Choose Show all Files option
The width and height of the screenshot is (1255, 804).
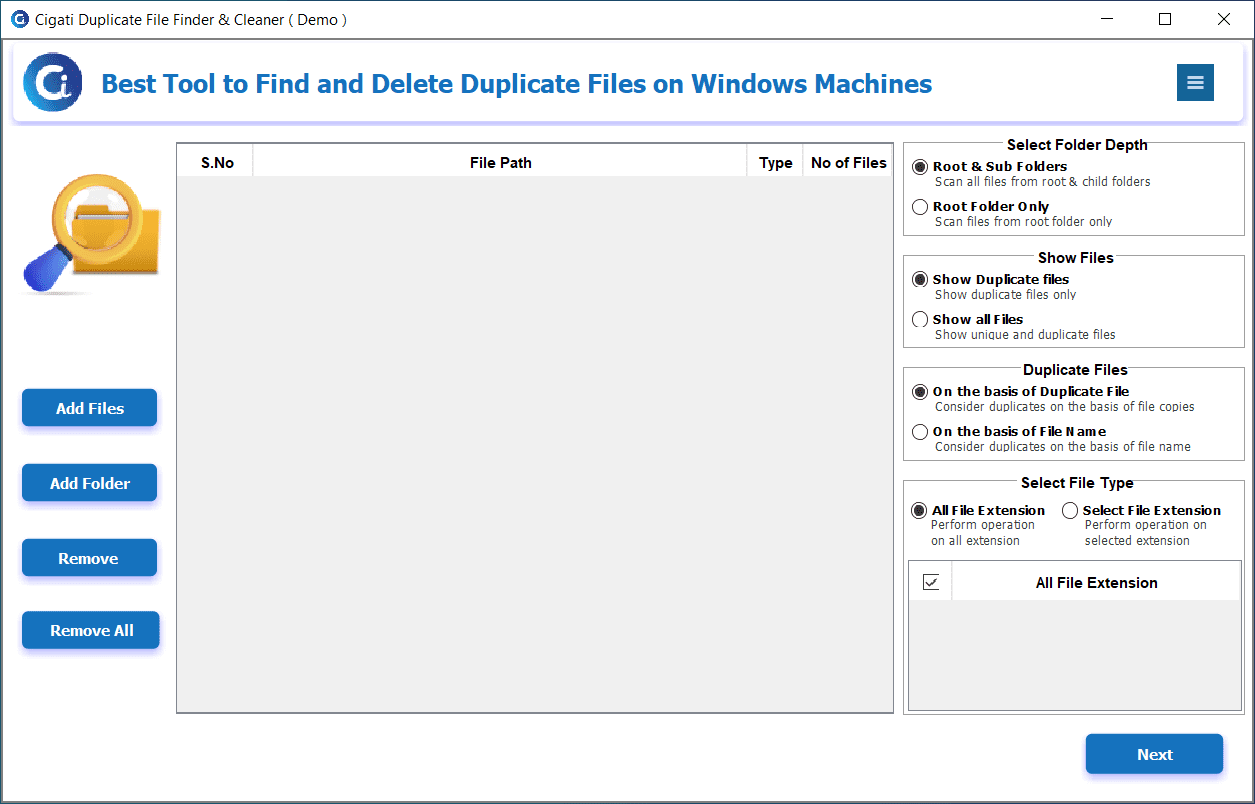[x=920, y=320]
